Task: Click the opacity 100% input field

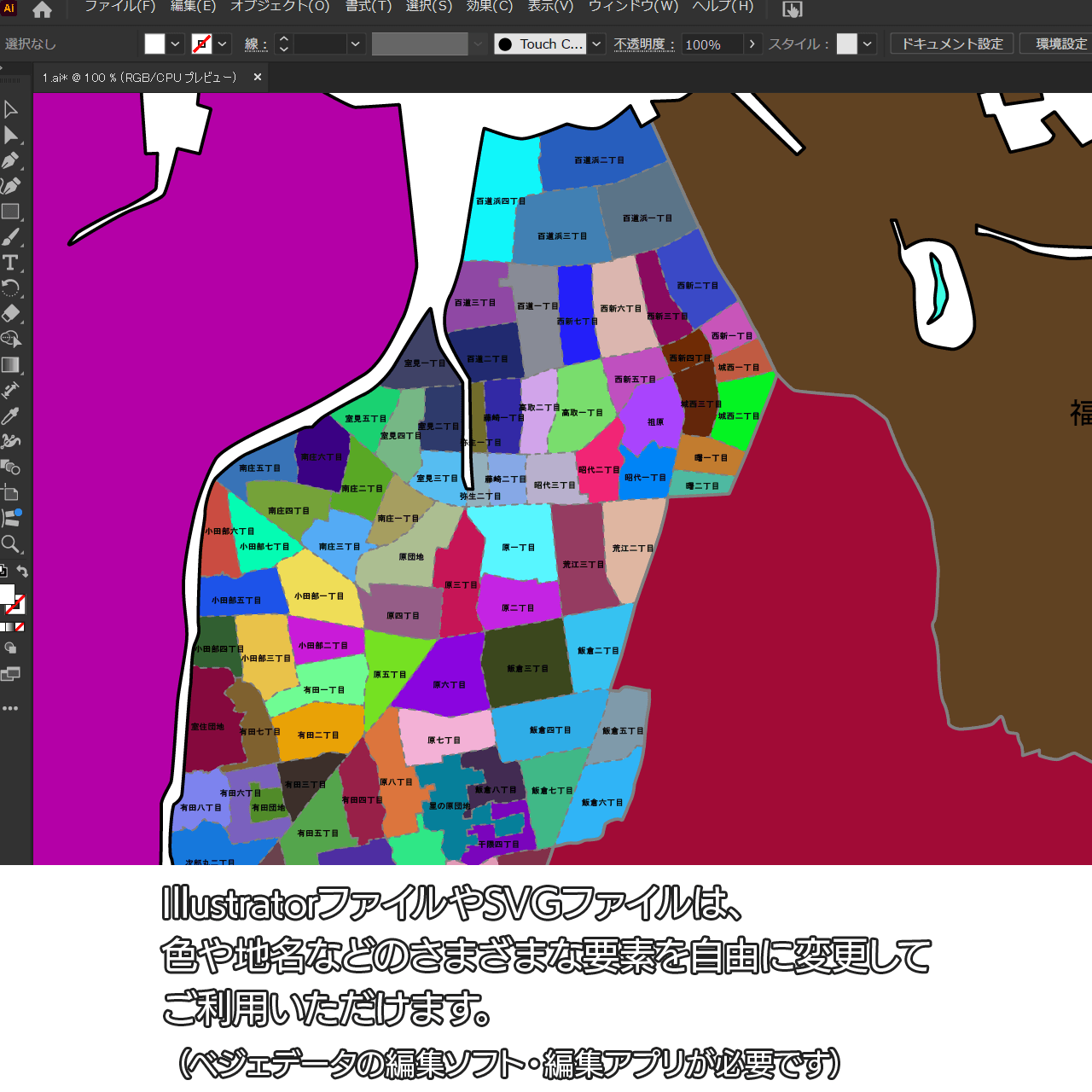Action: pos(712,44)
